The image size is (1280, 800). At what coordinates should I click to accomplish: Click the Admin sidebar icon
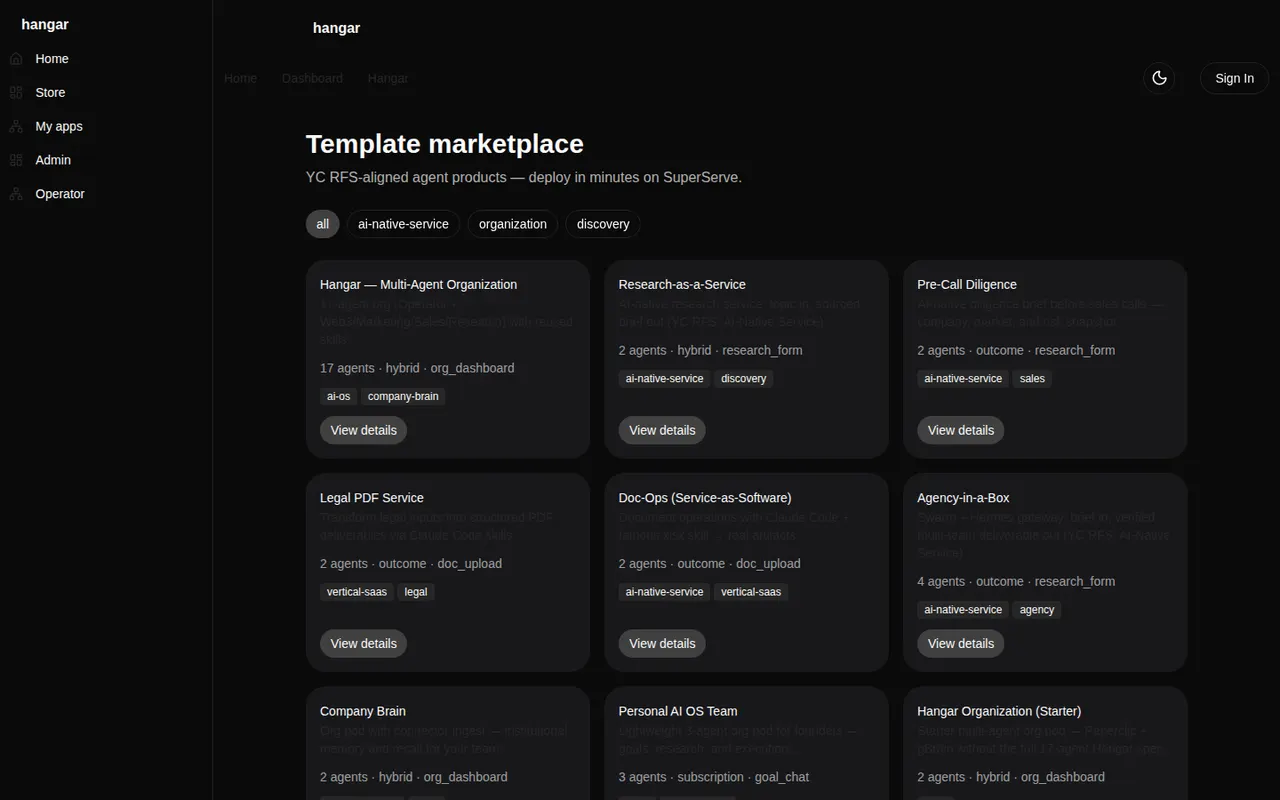[16, 160]
